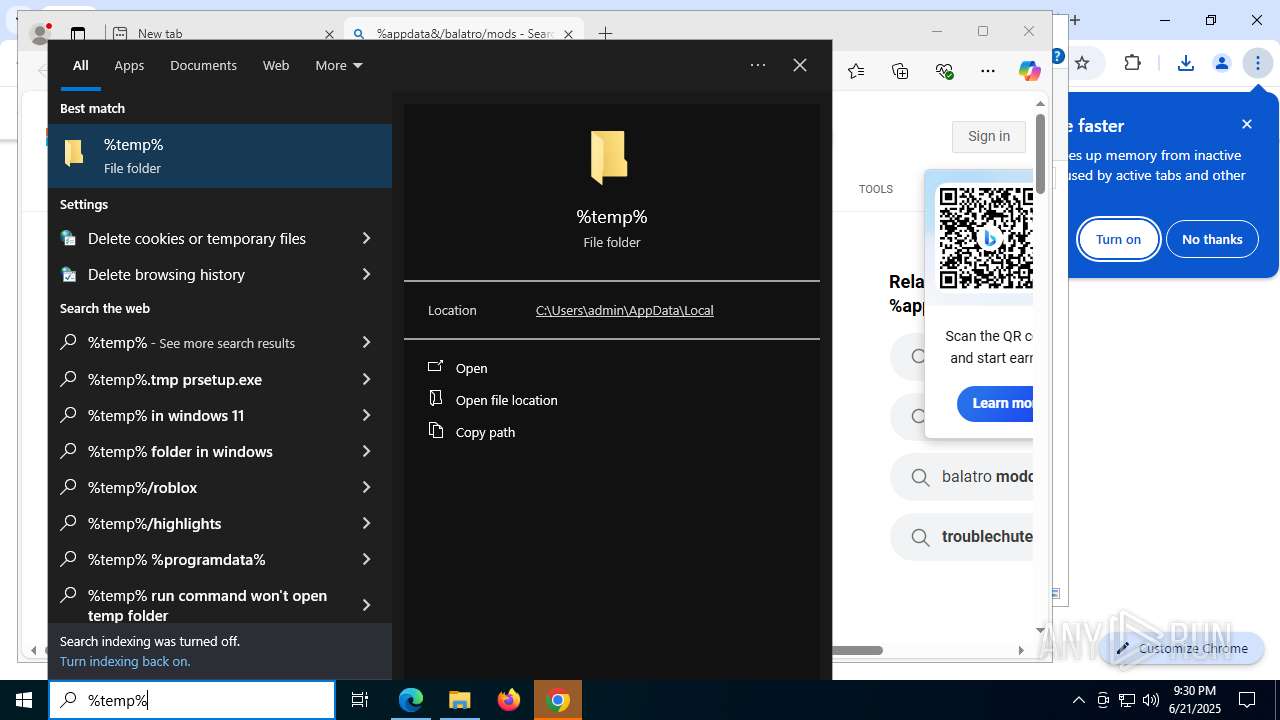The width and height of the screenshot is (1280, 720).
Task: Open Delete cookies or temporary files setting
Action: pyautogui.click(x=197, y=238)
